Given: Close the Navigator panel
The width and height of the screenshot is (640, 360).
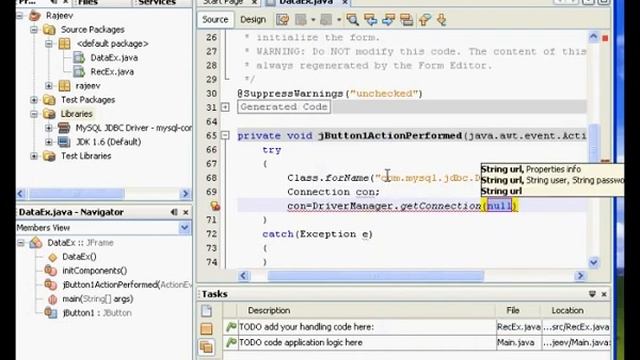Looking at the screenshot, I should click(186, 212).
